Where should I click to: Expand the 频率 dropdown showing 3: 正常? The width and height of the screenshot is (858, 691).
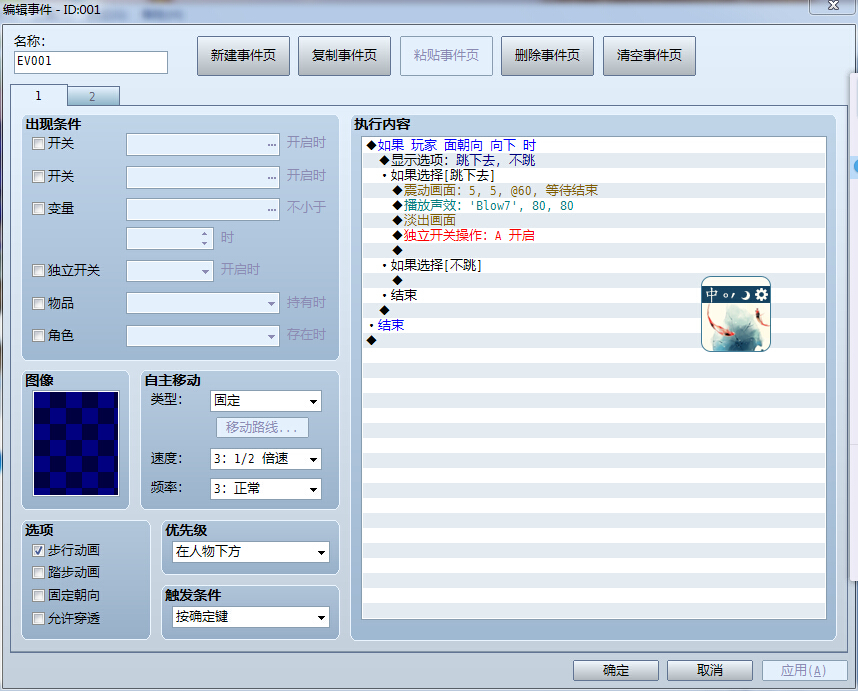(266, 489)
